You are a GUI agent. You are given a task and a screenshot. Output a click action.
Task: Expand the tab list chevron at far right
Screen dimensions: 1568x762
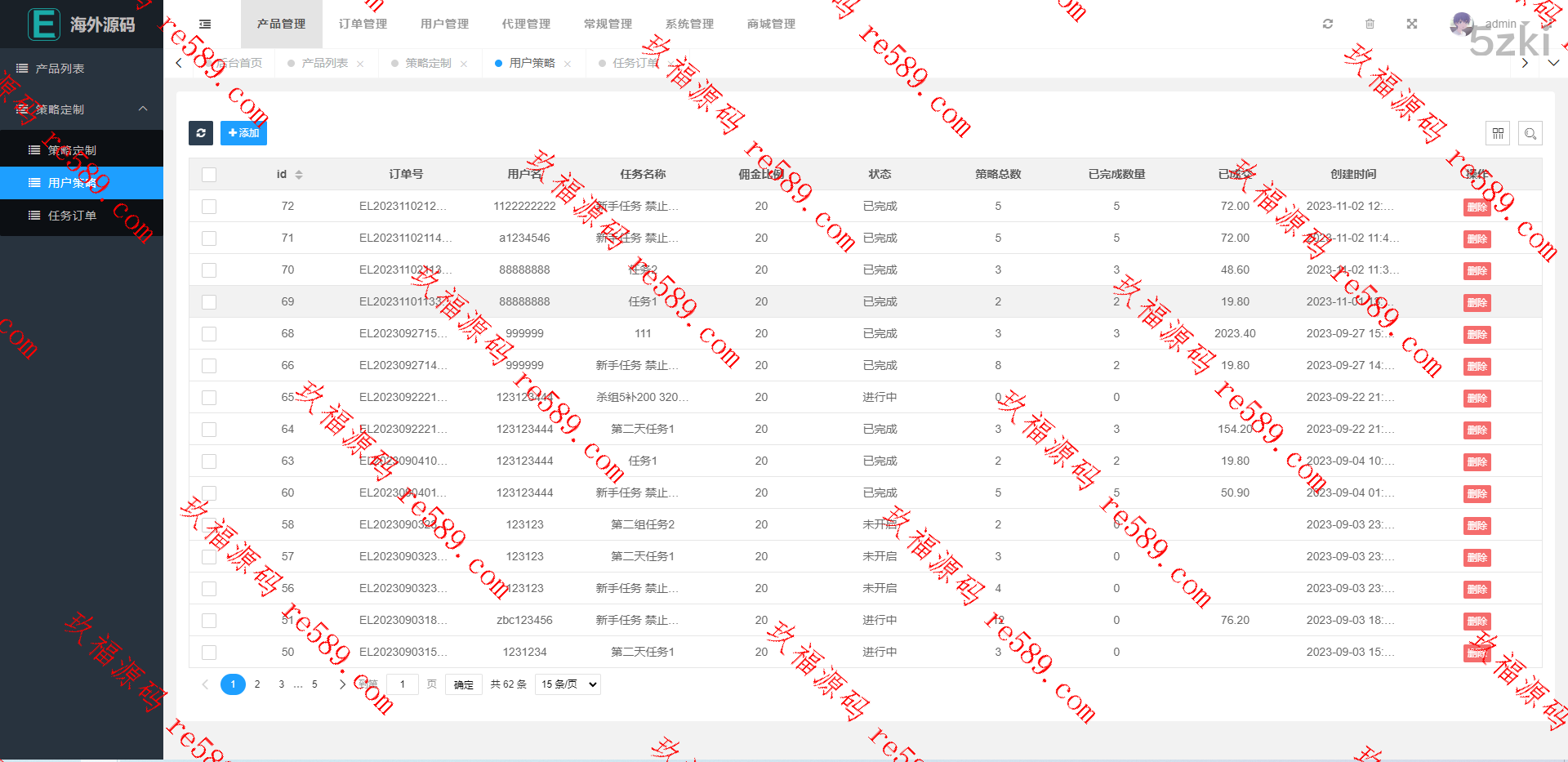[x=1553, y=63]
